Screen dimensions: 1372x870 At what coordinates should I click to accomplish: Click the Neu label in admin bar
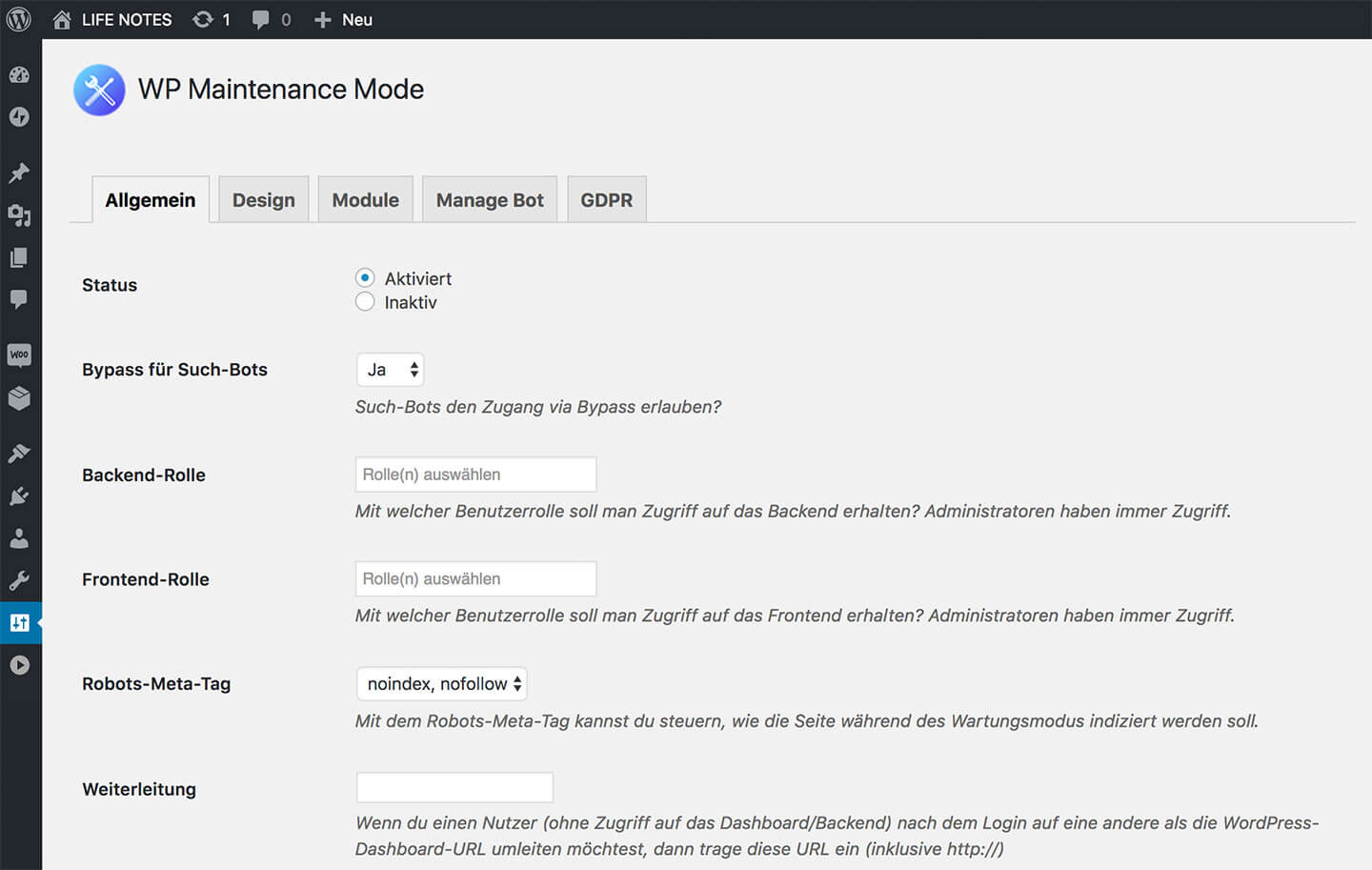click(357, 19)
